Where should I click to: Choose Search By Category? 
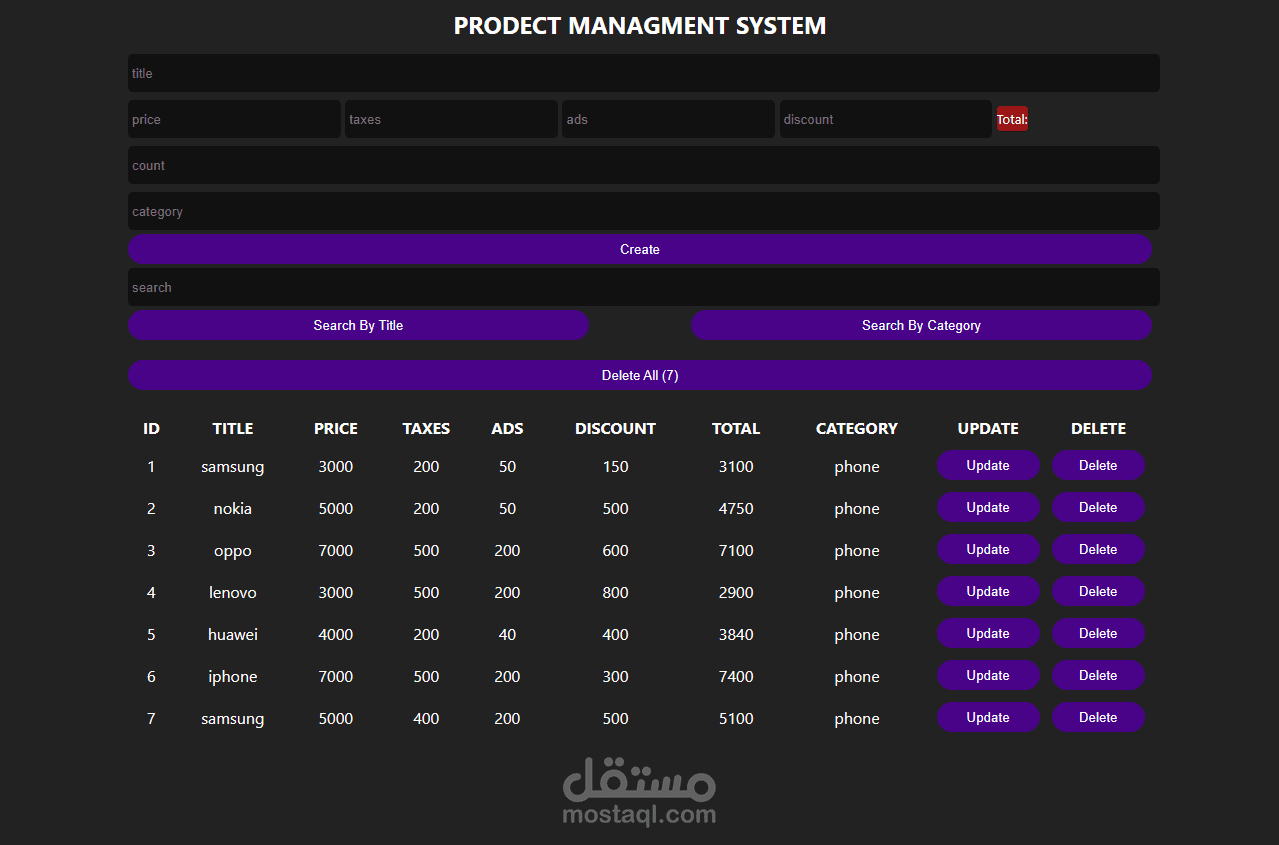[x=921, y=325]
